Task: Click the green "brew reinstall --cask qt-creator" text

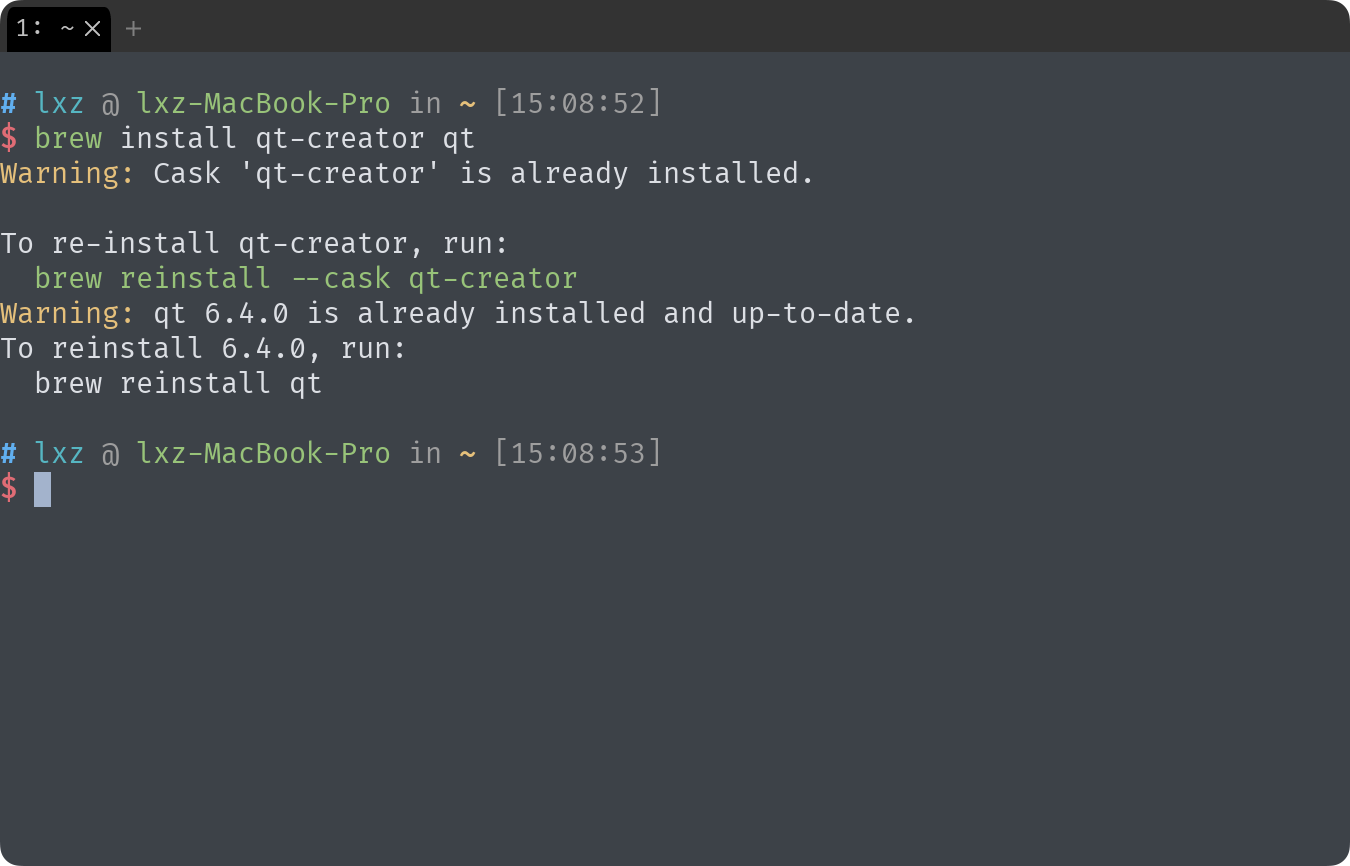Action: pos(305,278)
